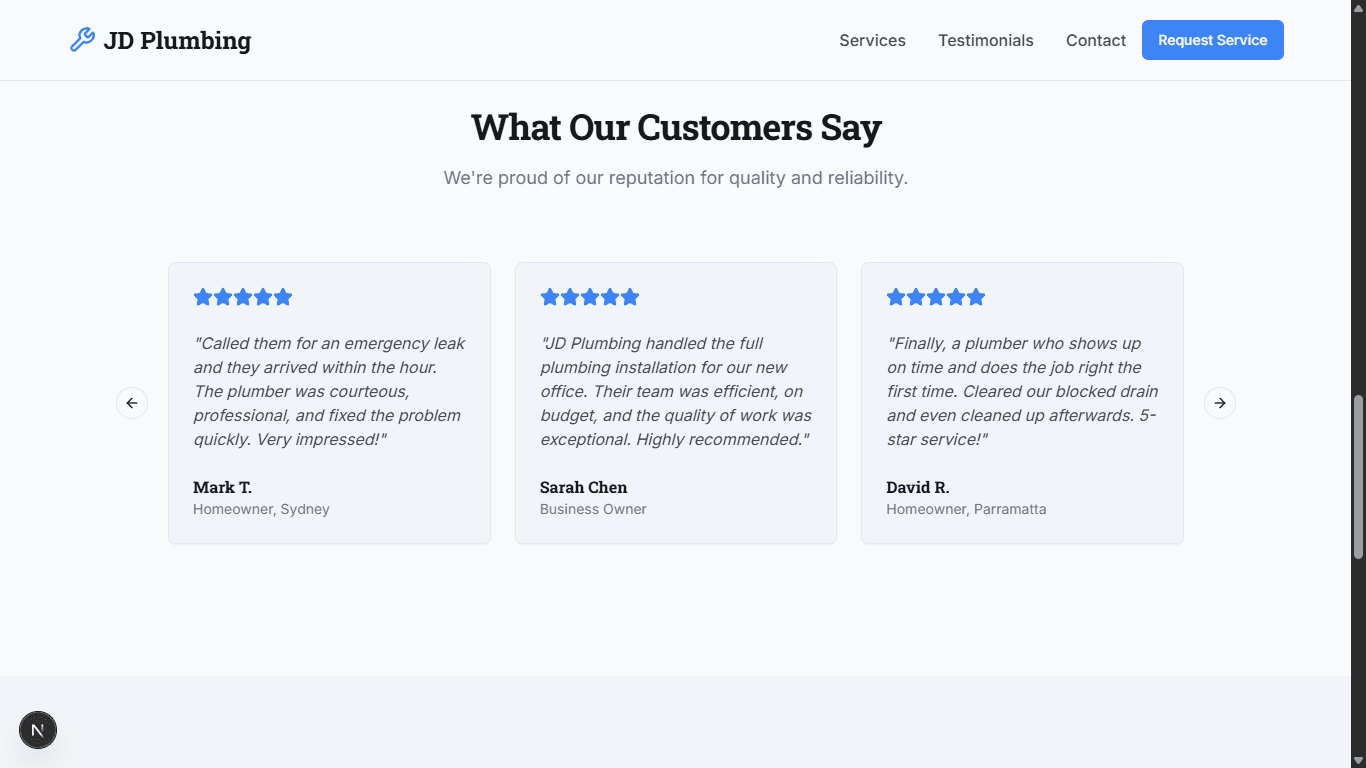Select Mark T.'s emergency leak testimonial card
The image size is (1366, 768).
[x=329, y=403]
